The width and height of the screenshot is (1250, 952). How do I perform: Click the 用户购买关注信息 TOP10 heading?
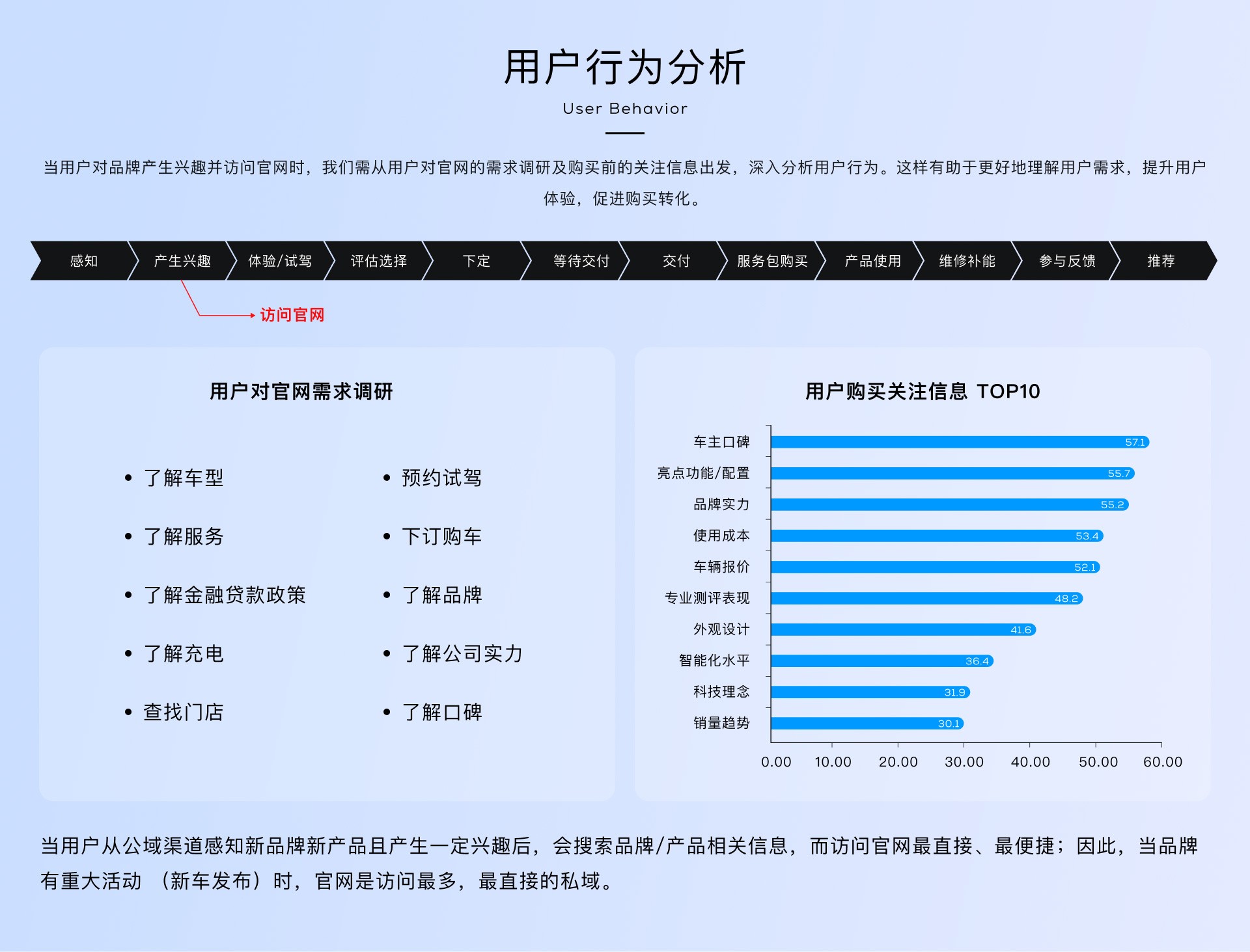click(922, 391)
